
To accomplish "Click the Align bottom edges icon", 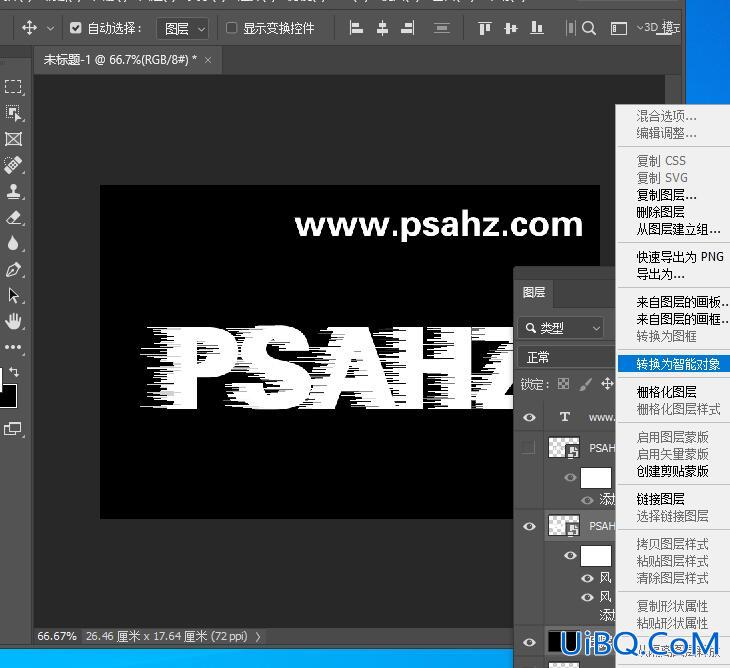I will 537,28.
